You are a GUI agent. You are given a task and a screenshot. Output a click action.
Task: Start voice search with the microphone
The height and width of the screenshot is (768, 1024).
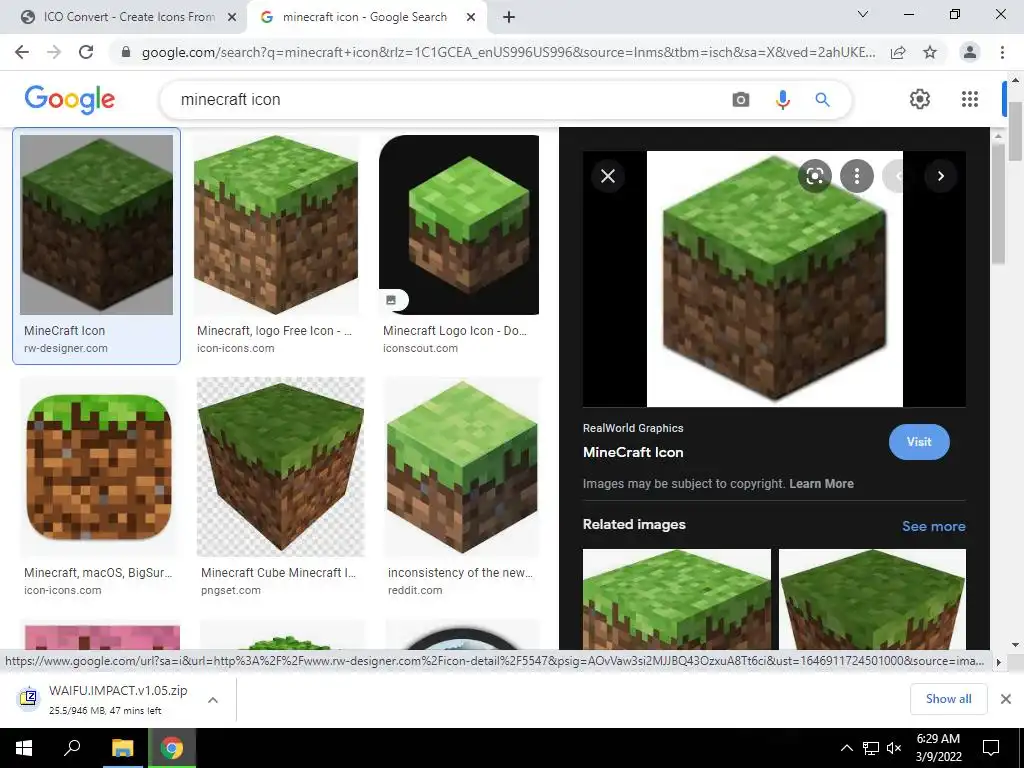point(782,99)
